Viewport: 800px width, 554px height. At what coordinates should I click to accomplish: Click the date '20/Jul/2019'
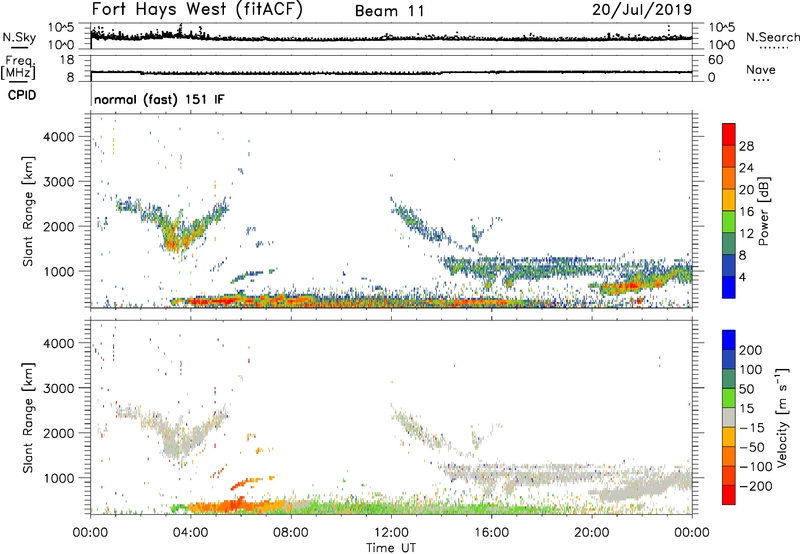[642, 10]
